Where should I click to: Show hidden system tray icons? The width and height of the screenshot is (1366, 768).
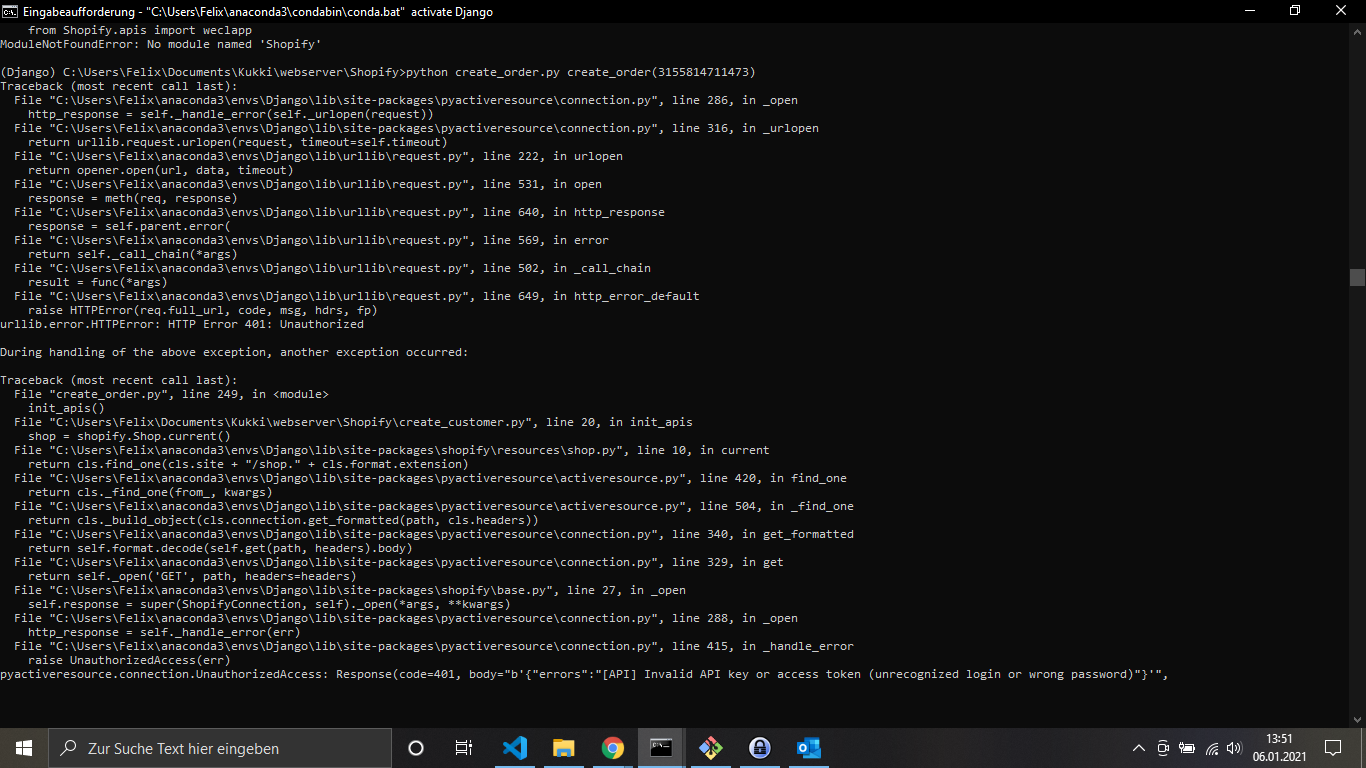(x=1138, y=748)
